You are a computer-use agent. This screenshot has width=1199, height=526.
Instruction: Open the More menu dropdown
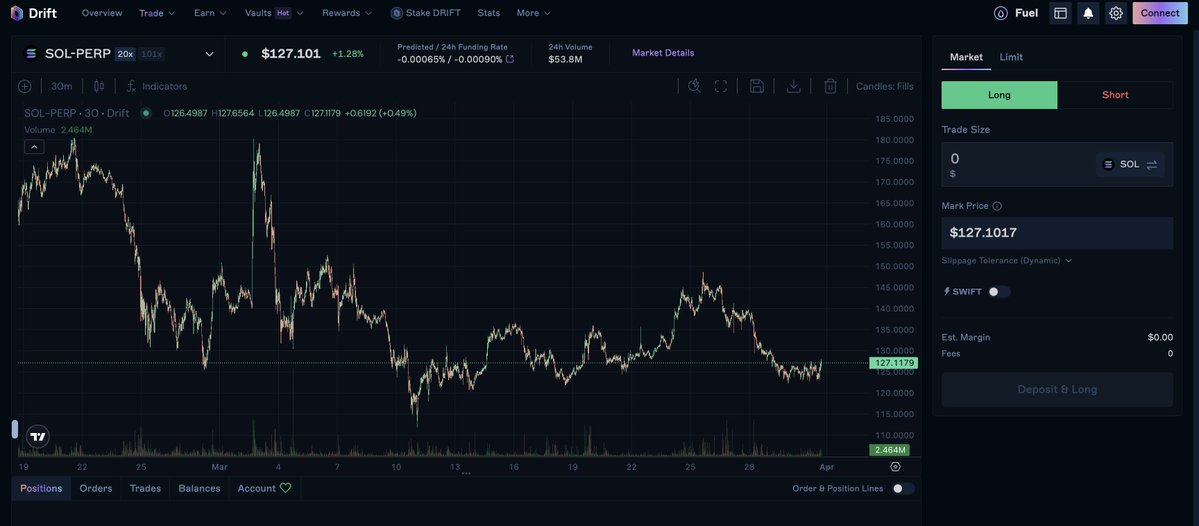534,13
